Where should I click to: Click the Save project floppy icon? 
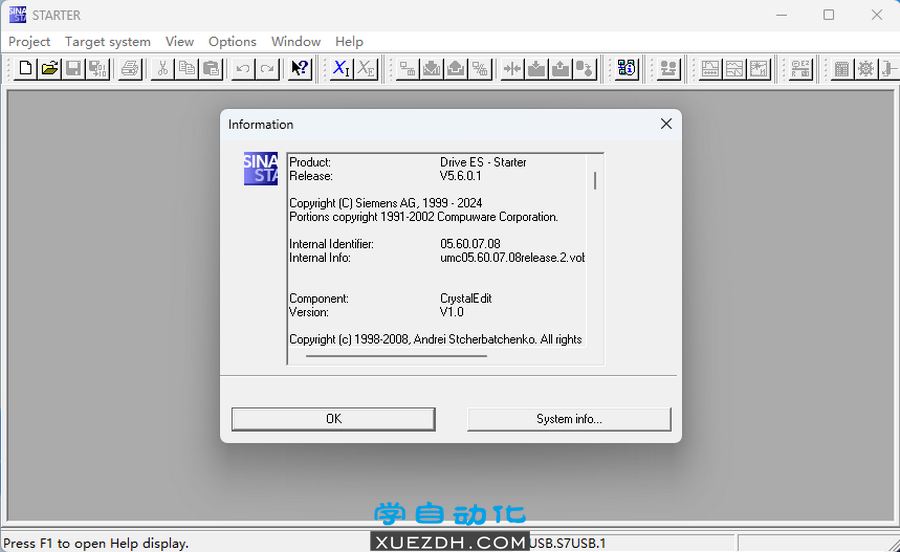[73, 69]
